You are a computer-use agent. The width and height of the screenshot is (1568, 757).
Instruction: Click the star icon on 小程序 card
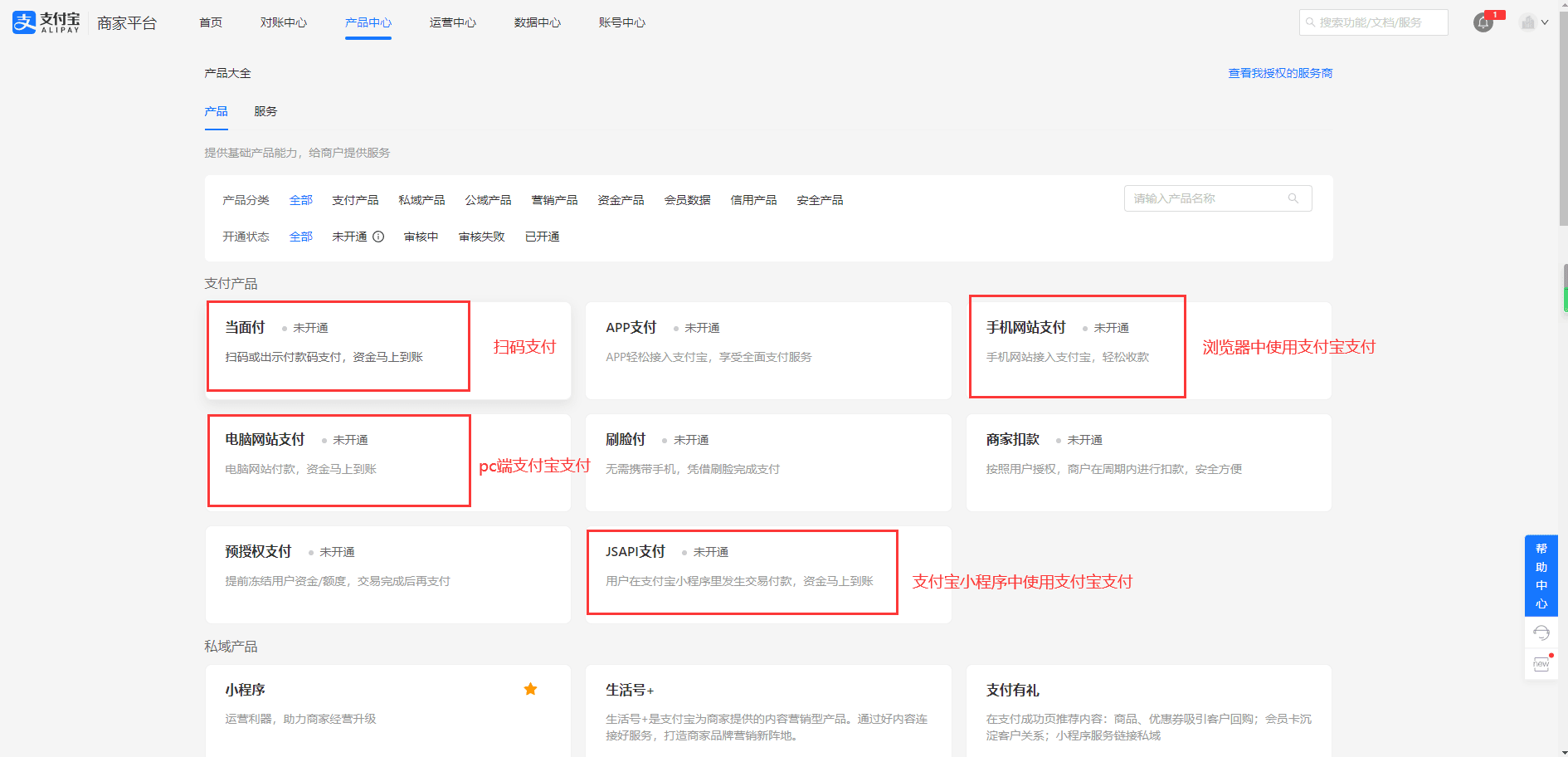[530, 689]
